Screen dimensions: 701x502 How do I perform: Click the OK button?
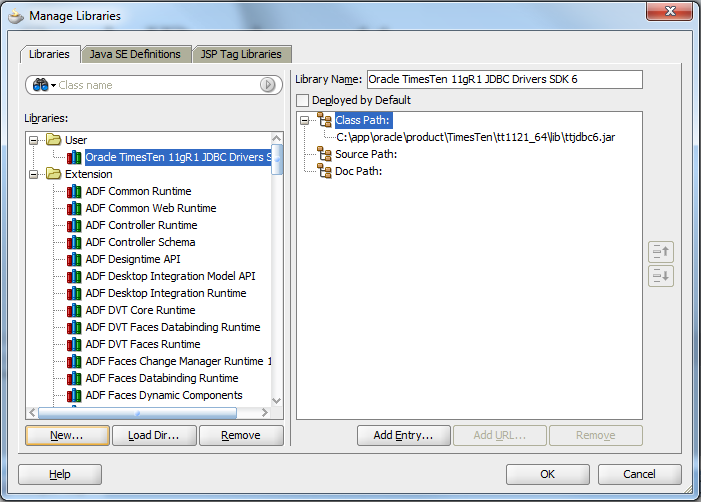click(x=548, y=474)
